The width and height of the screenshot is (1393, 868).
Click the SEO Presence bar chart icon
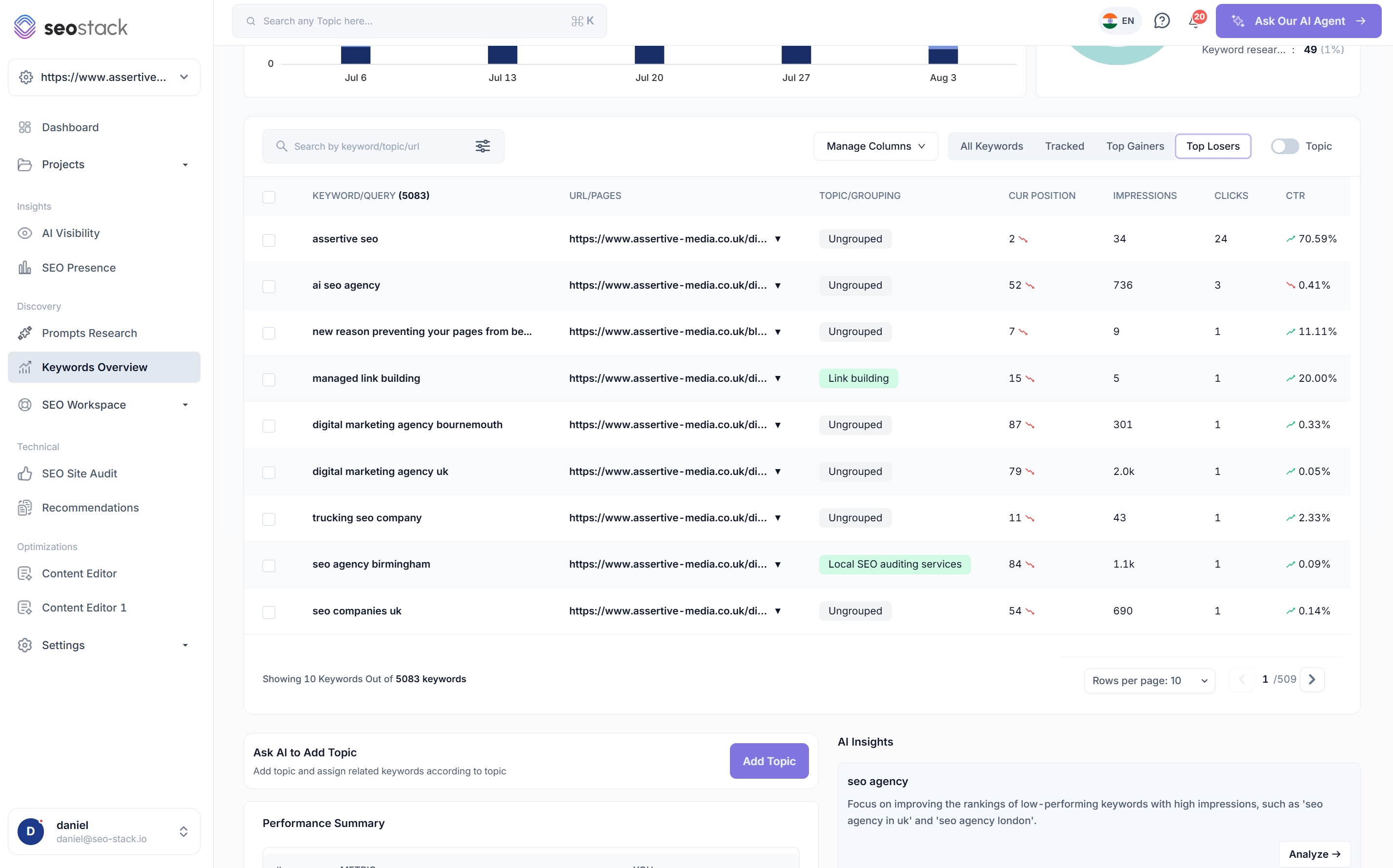tap(25, 268)
